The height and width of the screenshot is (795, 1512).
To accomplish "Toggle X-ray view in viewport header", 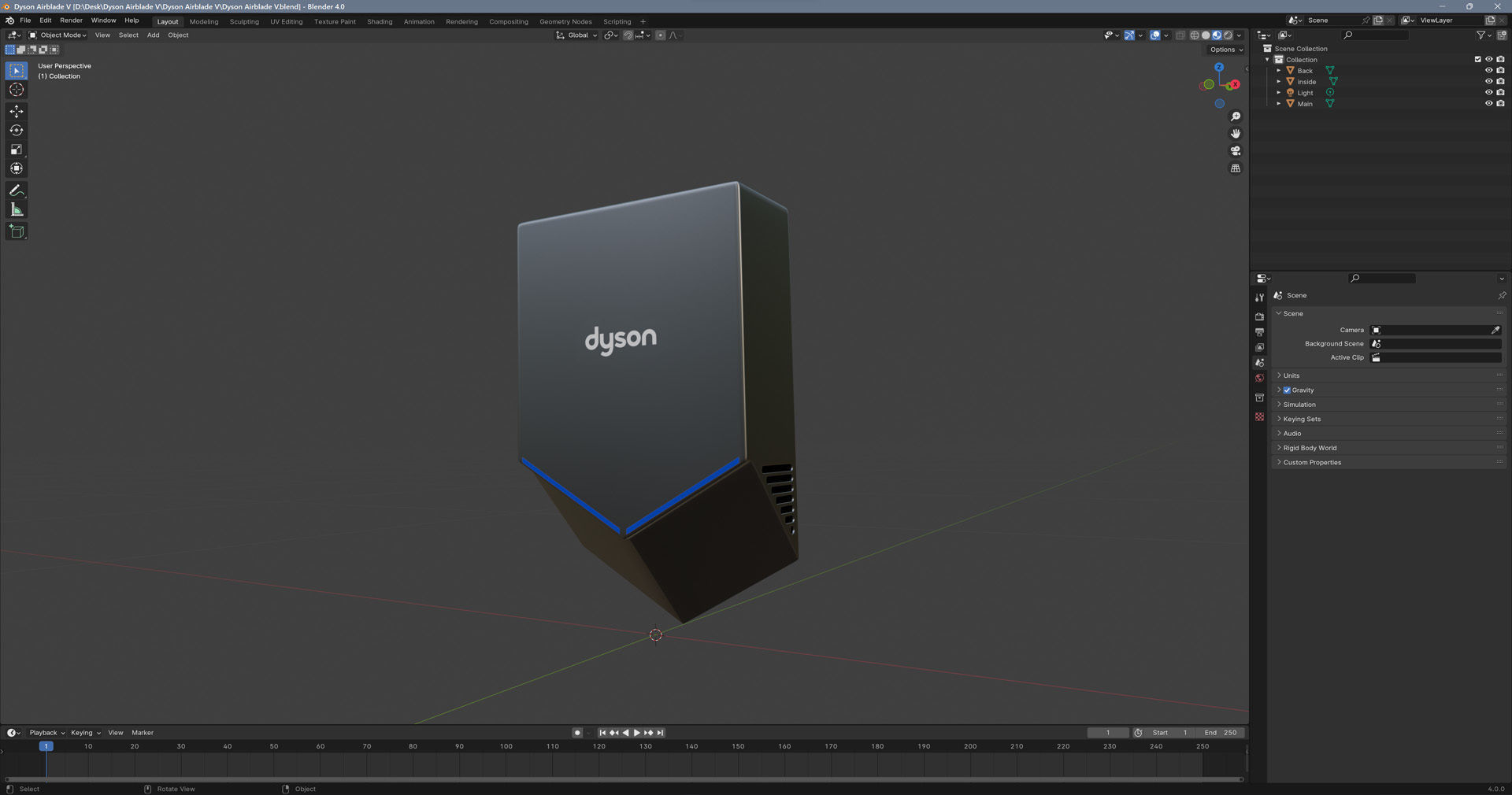I will click(x=1180, y=35).
